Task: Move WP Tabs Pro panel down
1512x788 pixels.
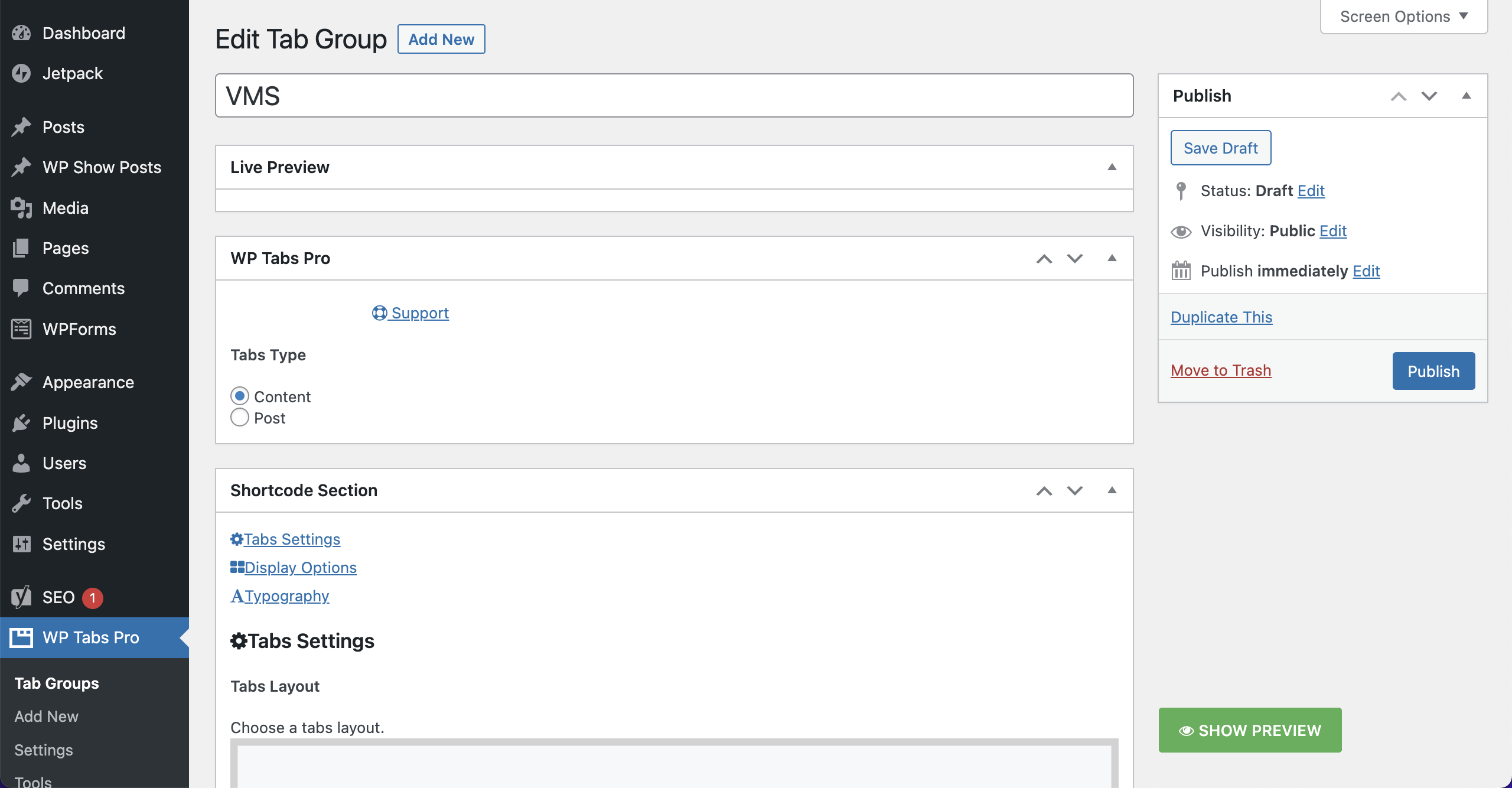Action: 1075,258
